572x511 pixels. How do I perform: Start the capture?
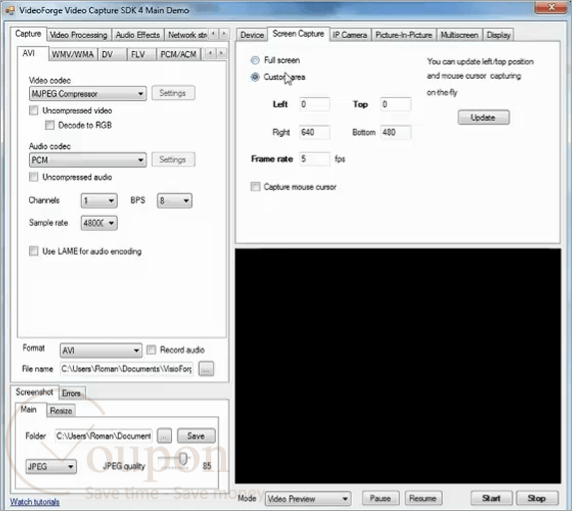[x=491, y=498]
